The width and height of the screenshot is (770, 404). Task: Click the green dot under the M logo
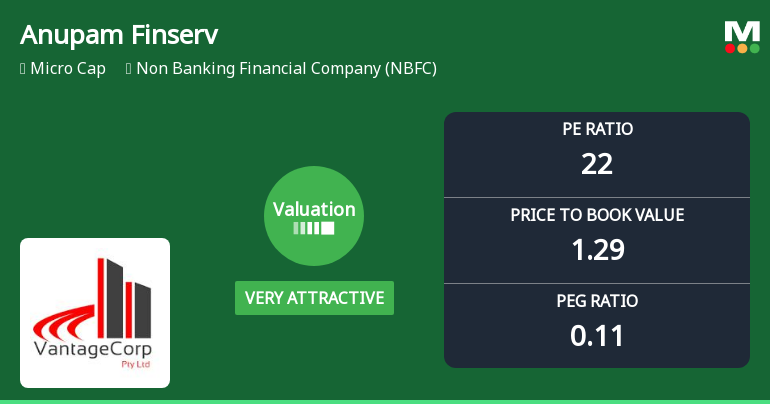pos(754,48)
